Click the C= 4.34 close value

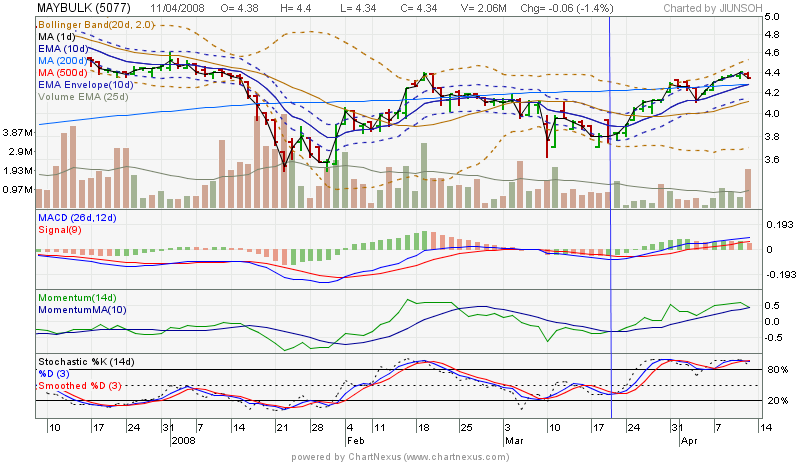419,9
